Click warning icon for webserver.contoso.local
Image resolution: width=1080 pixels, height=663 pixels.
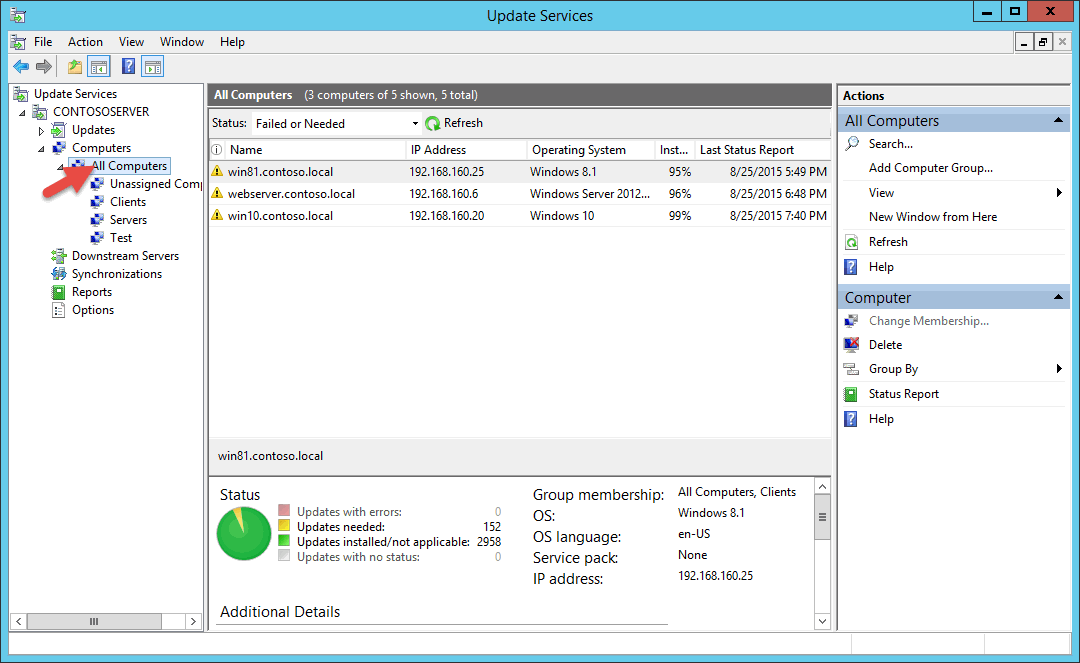pyautogui.click(x=217, y=193)
